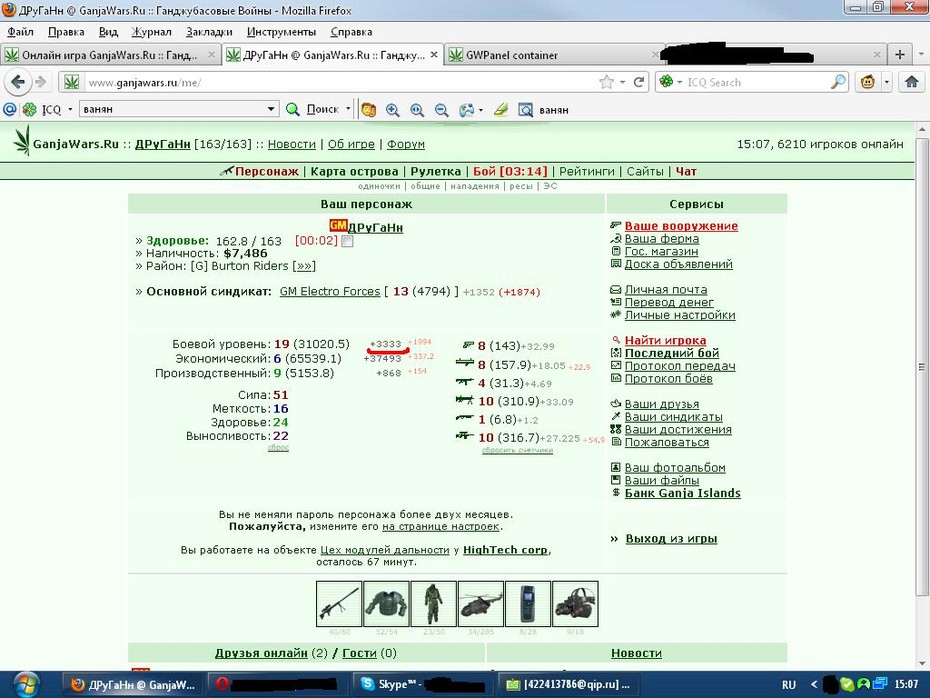Click the highlighter pen toolbar icon
930x698 pixels.
point(501,109)
